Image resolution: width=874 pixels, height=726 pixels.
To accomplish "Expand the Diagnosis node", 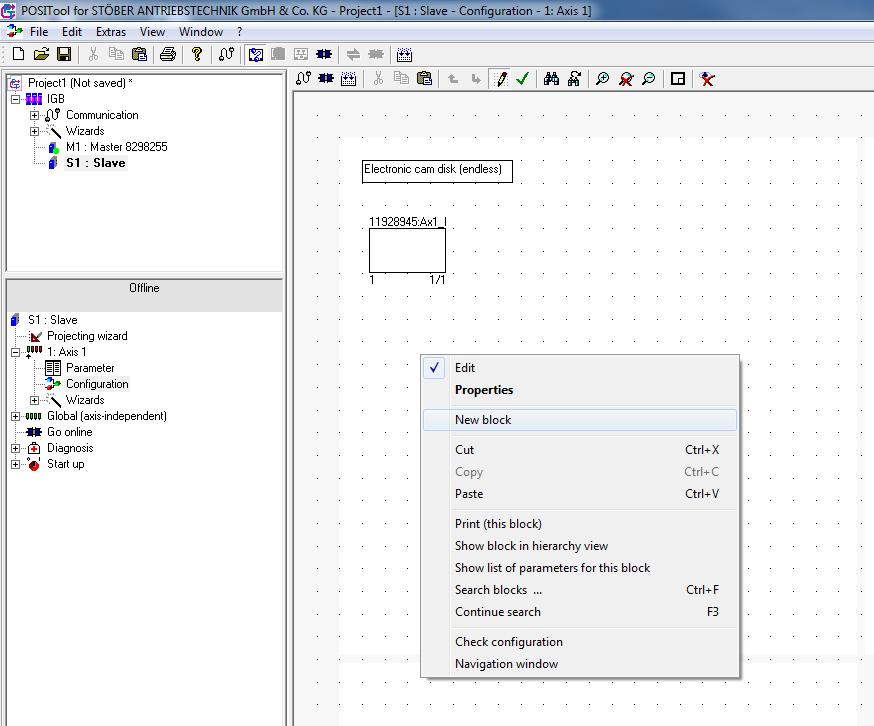I will 16,448.
